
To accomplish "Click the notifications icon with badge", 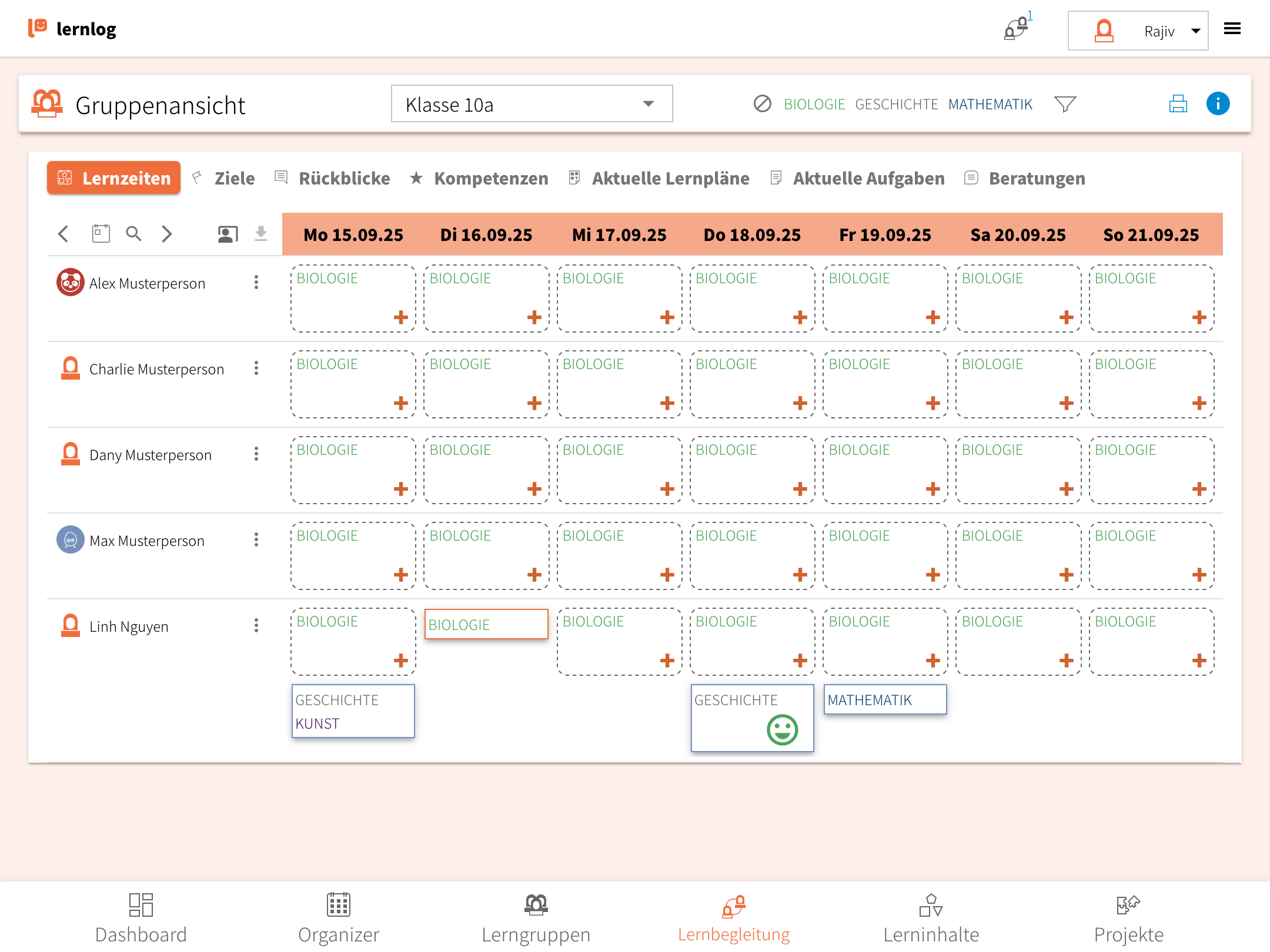I will click(x=1016, y=28).
